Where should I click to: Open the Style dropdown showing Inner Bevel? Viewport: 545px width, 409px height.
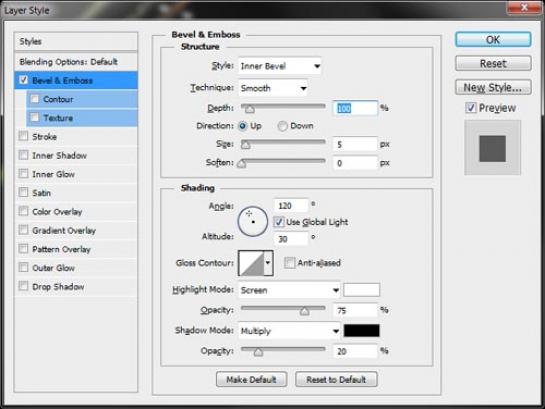click(x=280, y=66)
